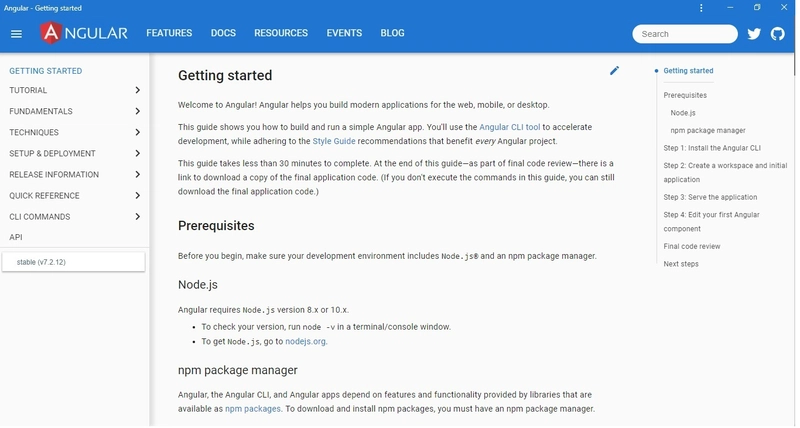Open the three-dot window options menu
Image resolution: width=800 pixels, height=428 pixels.
pyautogui.click(x=701, y=8)
